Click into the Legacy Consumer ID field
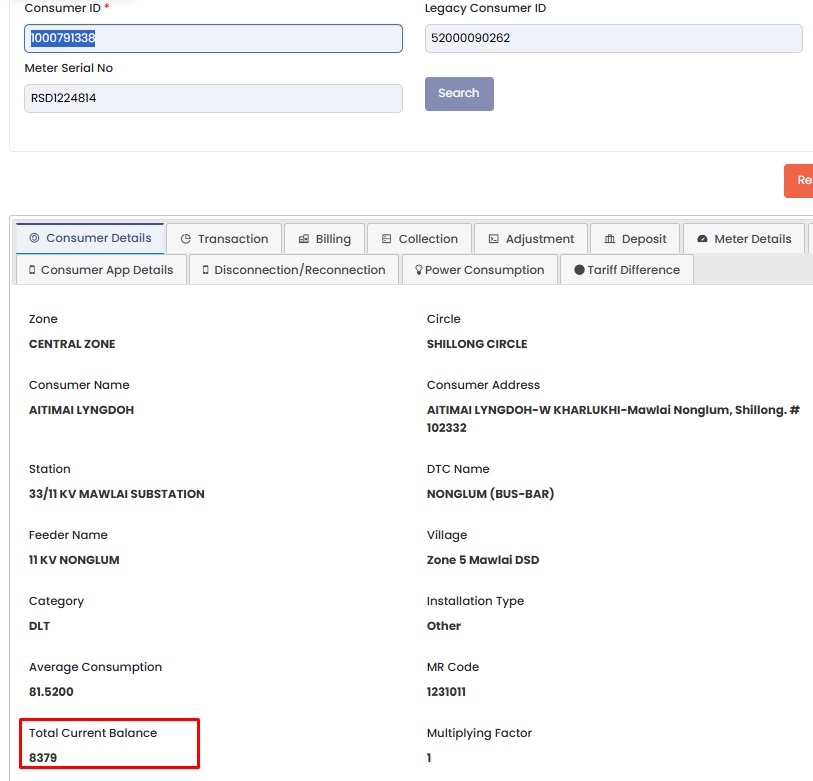Image resolution: width=813 pixels, height=781 pixels. pos(613,39)
